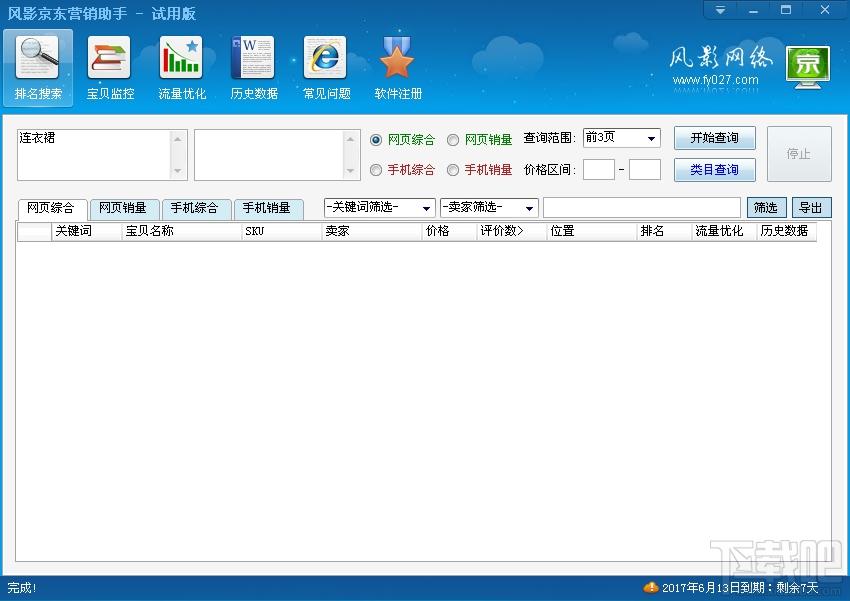Sort by the 宝贝名称 column header
This screenshot has width=850, height=601.
point(182,231)
